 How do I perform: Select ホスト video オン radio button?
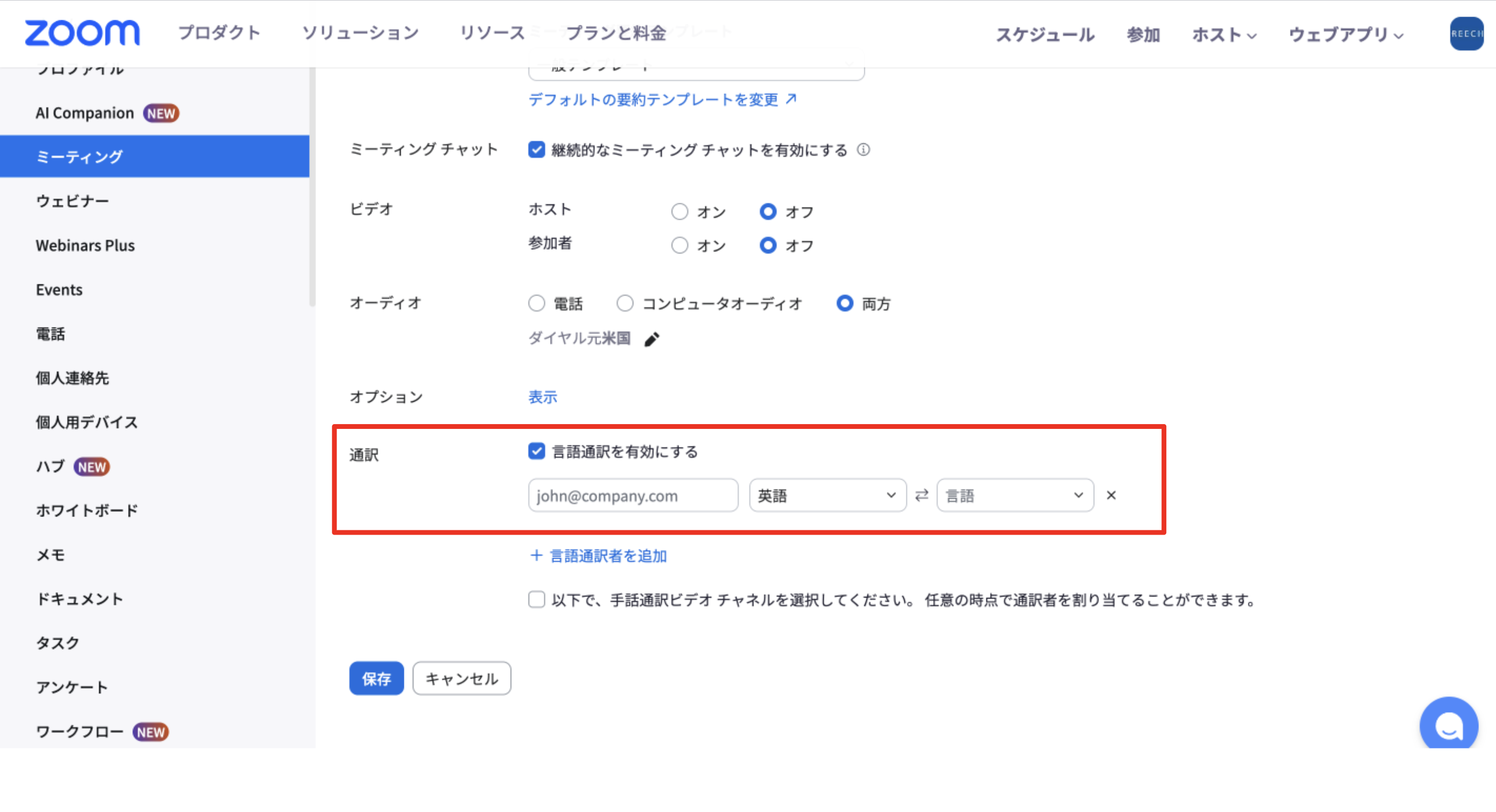[x=680, y=212]
